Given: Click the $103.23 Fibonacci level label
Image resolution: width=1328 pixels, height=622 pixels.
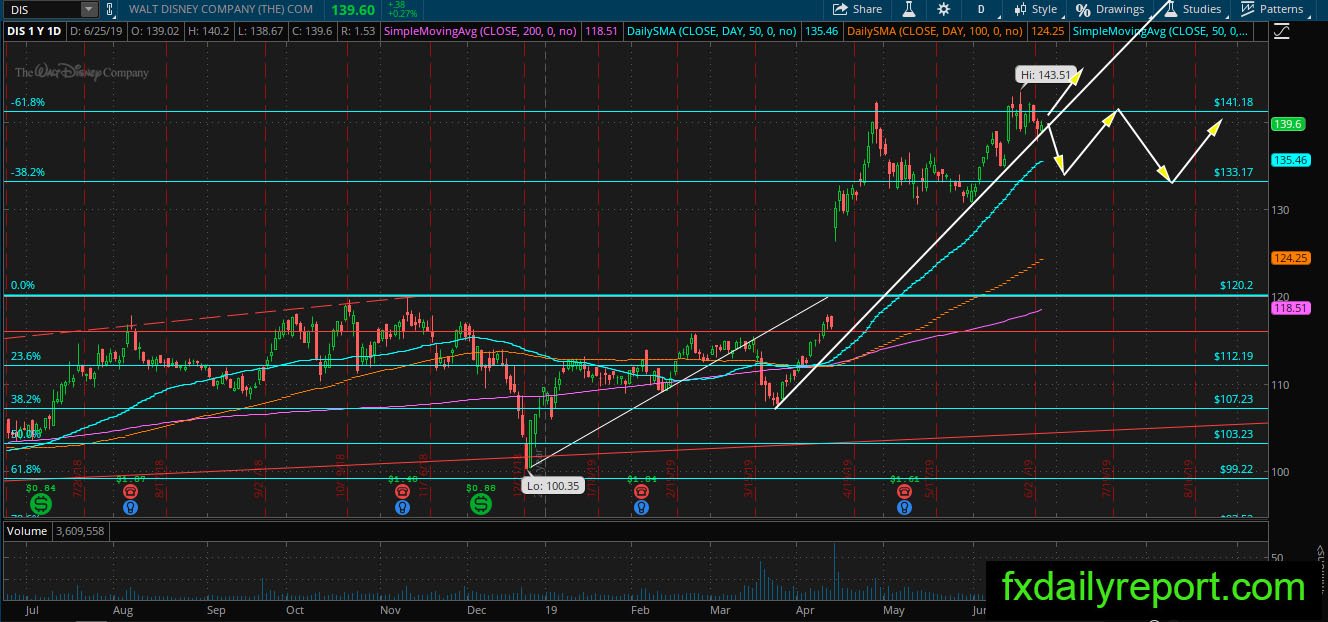Looking at the screenshot, I should (x=1233, y=434).
